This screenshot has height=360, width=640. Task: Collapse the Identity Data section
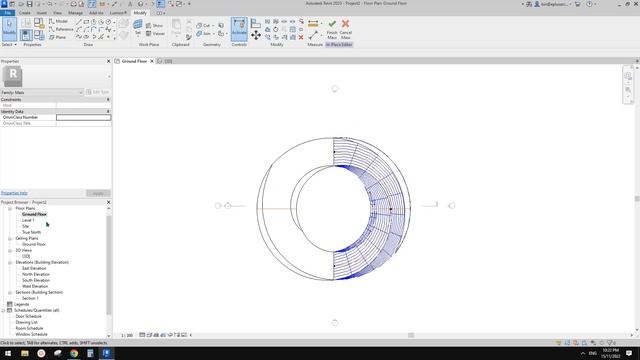[x=108, y=111]
